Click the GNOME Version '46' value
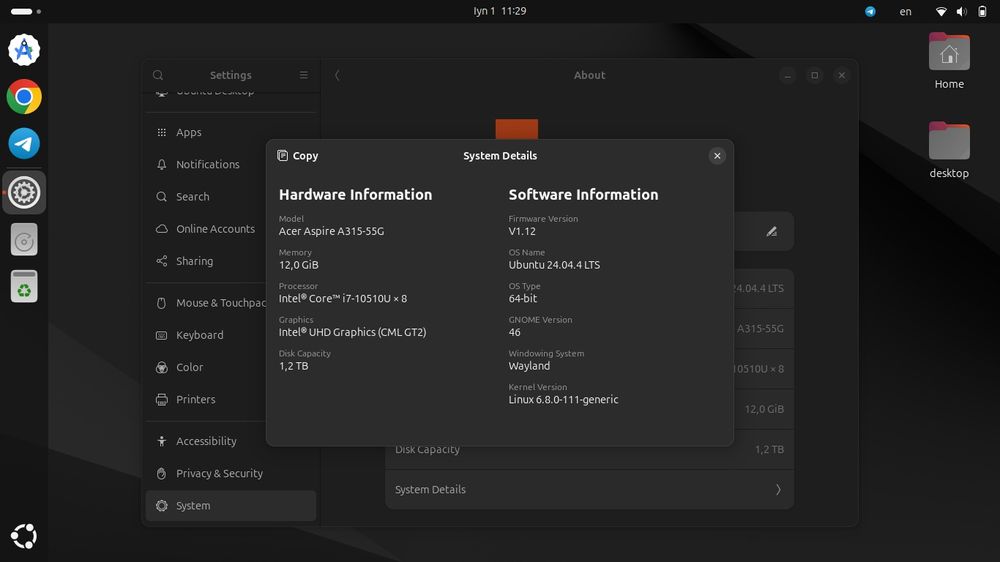 [514, 332]
